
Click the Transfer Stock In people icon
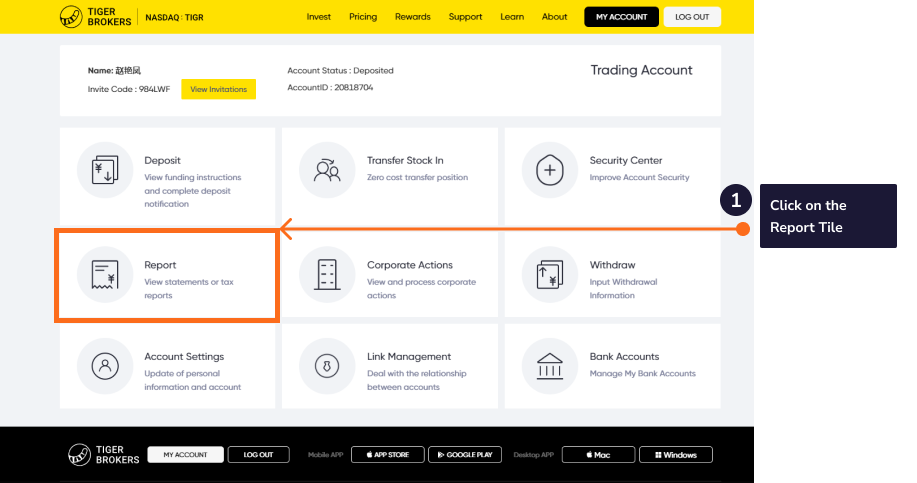coord(327,170)
